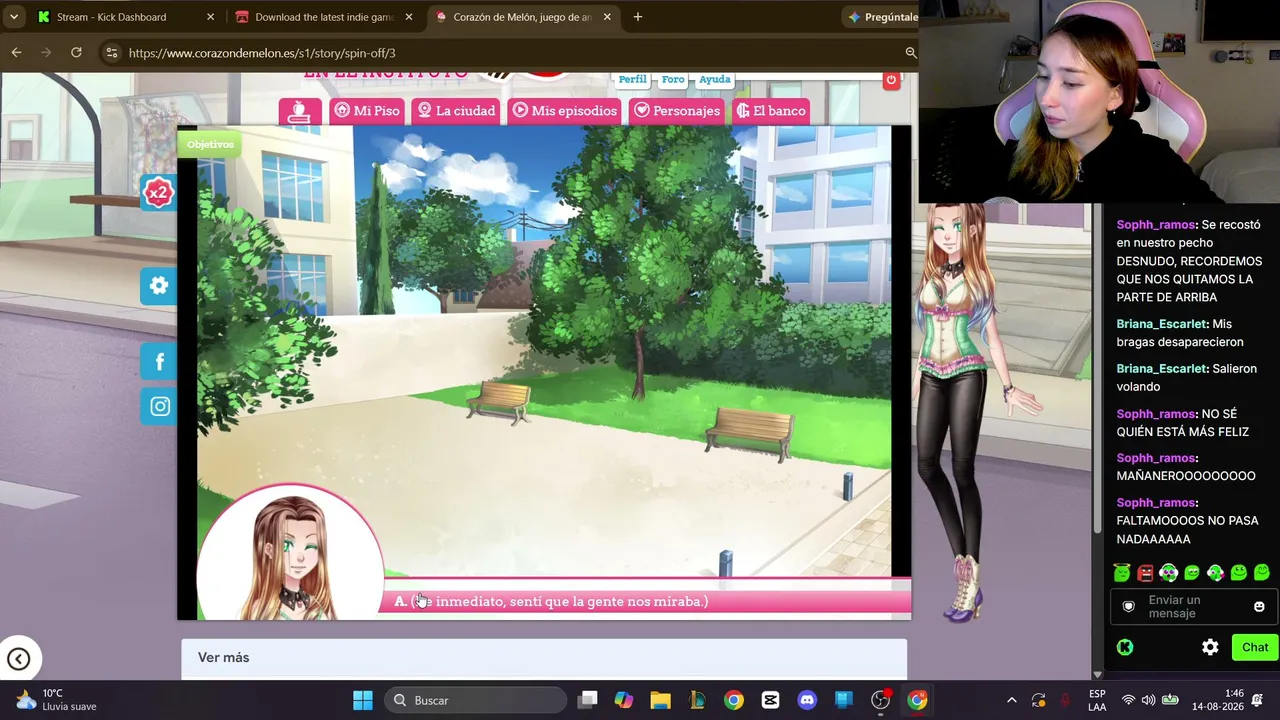Viewport: 1280px width, 720px height.
Task: Go to La ciudad menu
Action: click(456, 111)
